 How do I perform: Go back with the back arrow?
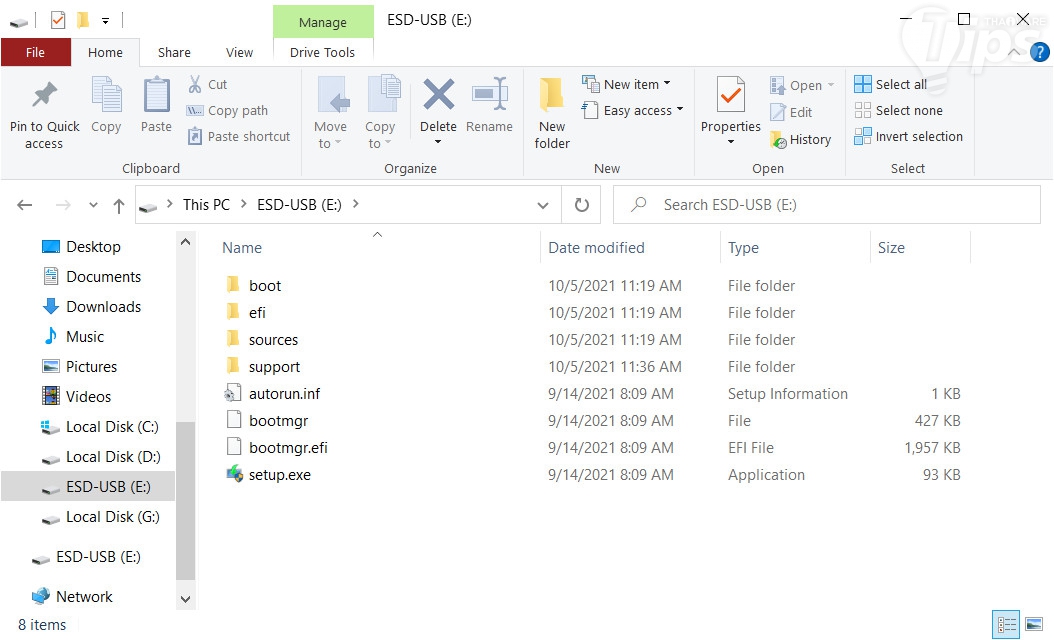25,205
